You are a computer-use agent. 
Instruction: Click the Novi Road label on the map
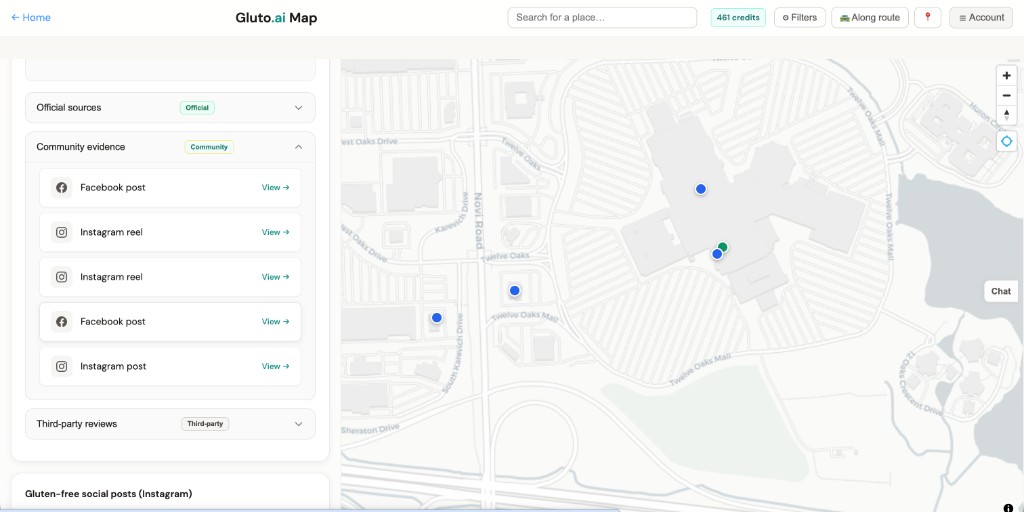click(x=479, y=221)
